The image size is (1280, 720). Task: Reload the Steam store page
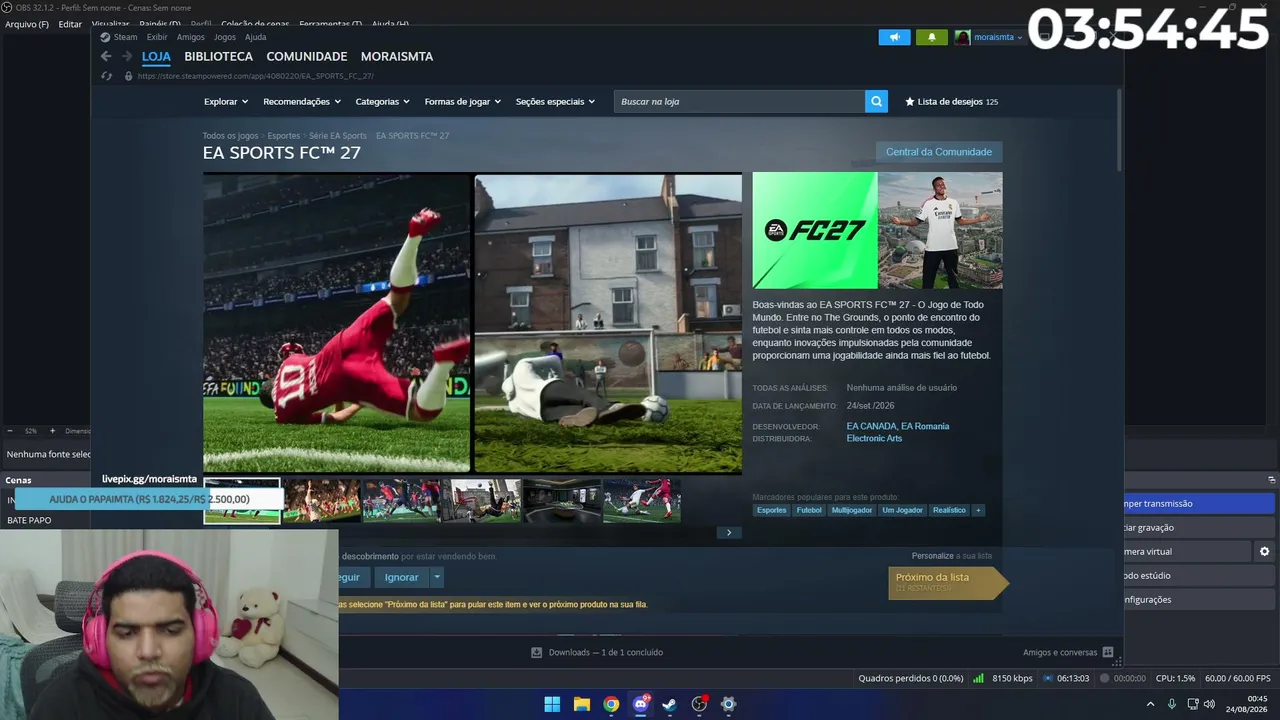[106, 76]
